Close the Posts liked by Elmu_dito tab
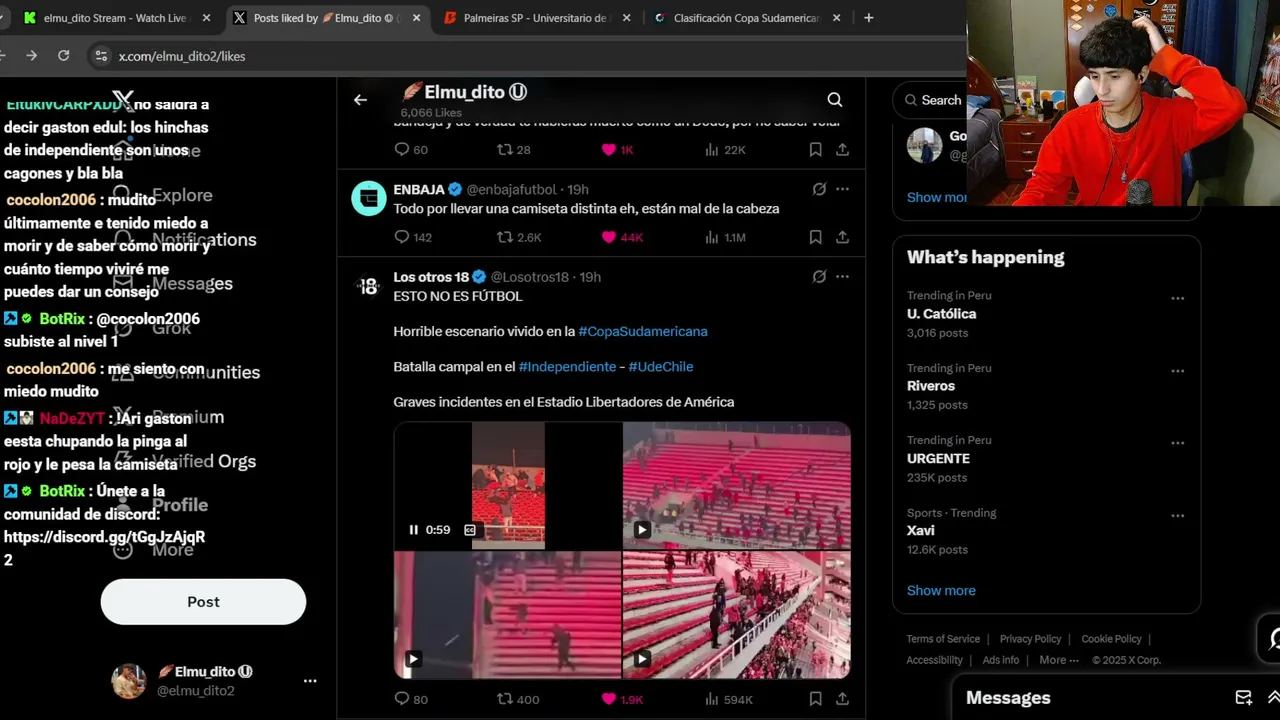The height and width of the screenshot is (720, 1280). point(417,18)
